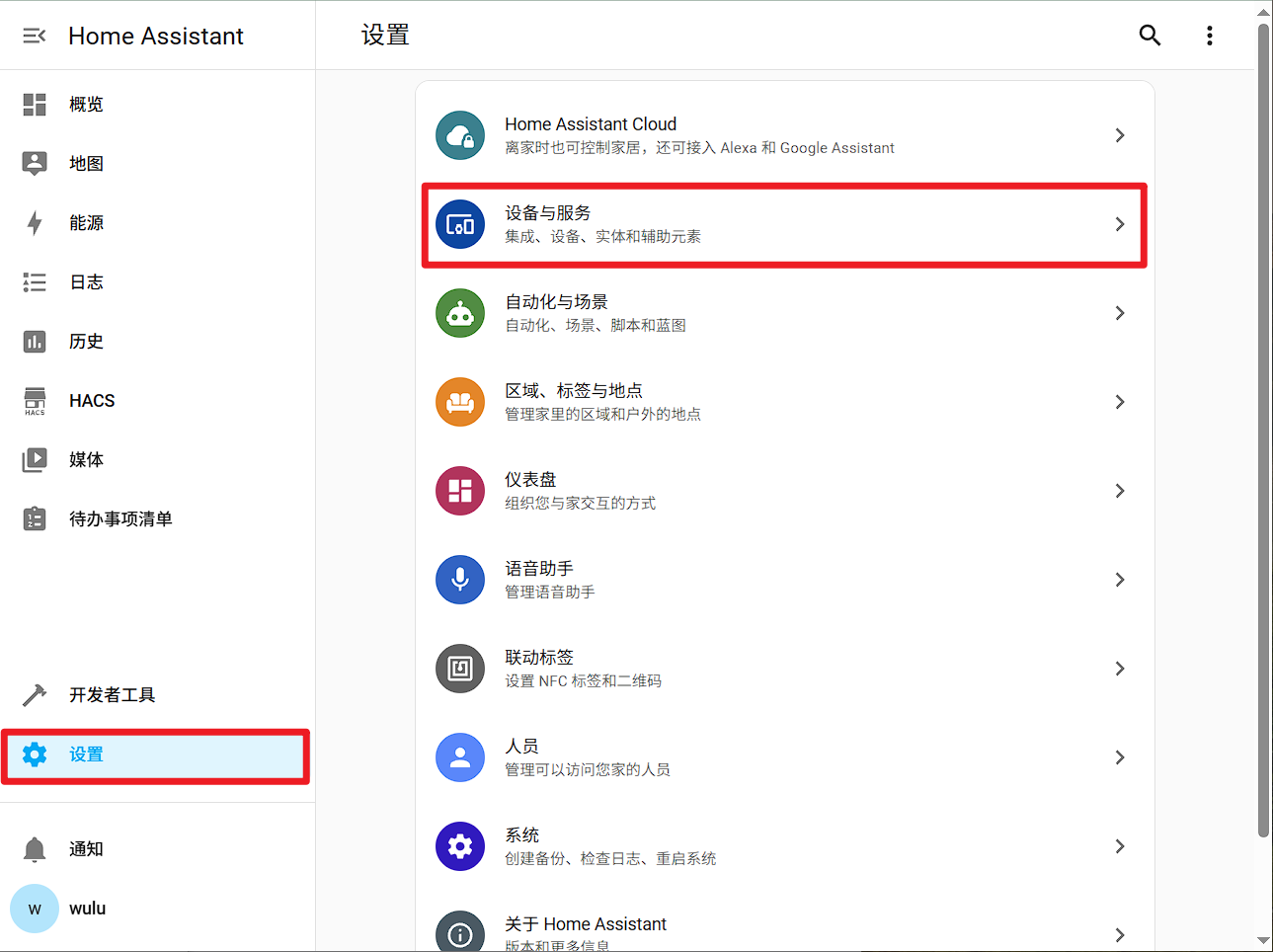Expand 系统 row chevron

point(1120,846)
